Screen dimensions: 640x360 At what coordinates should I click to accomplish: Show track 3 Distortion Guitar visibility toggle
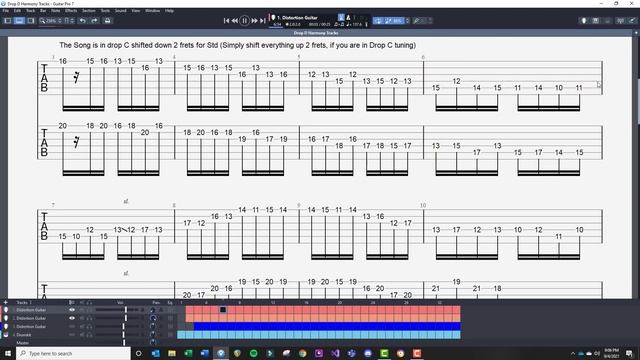point(72,327)
